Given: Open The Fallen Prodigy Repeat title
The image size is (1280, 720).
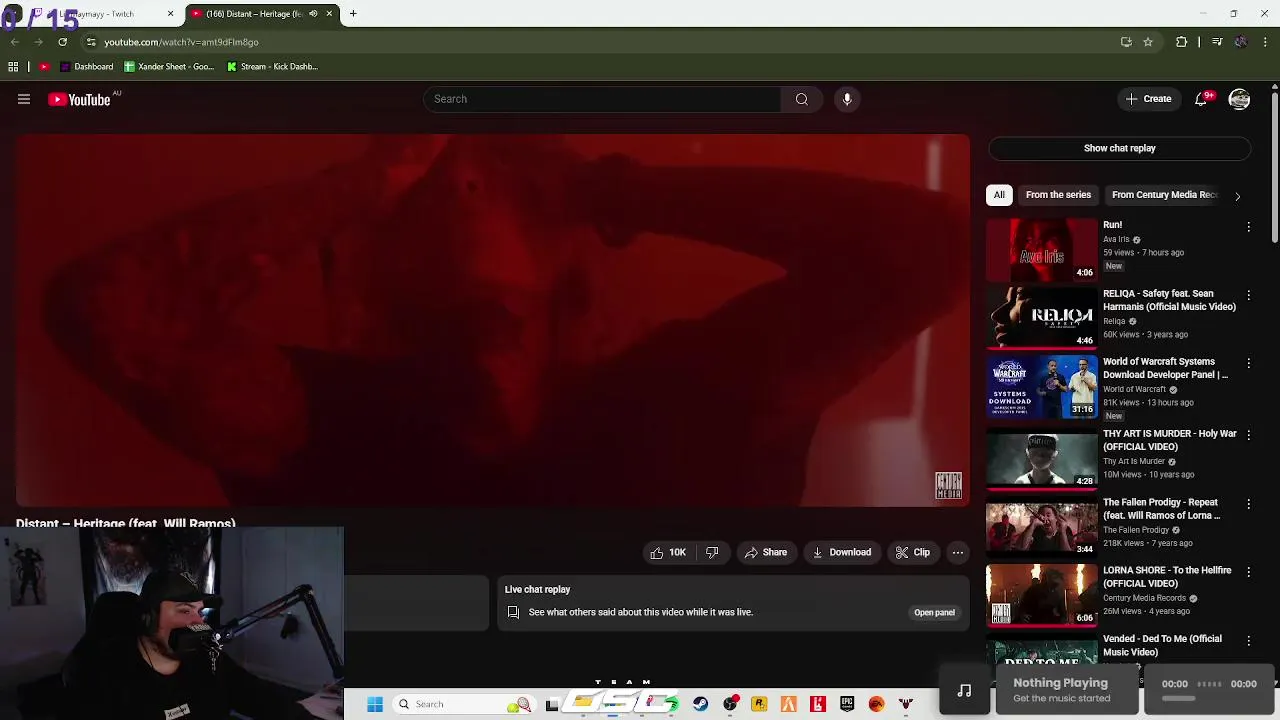Looking at the screenshot, I should coord(1162,509).
